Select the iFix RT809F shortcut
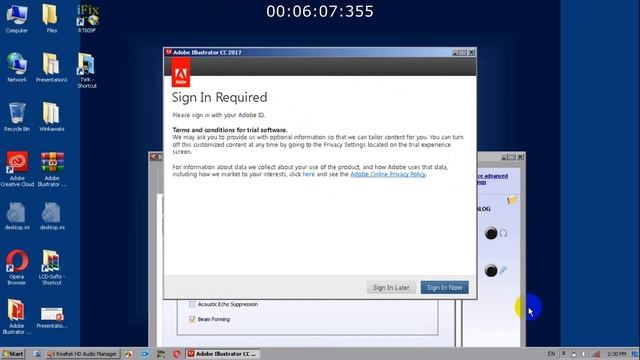 coord(87,19)
